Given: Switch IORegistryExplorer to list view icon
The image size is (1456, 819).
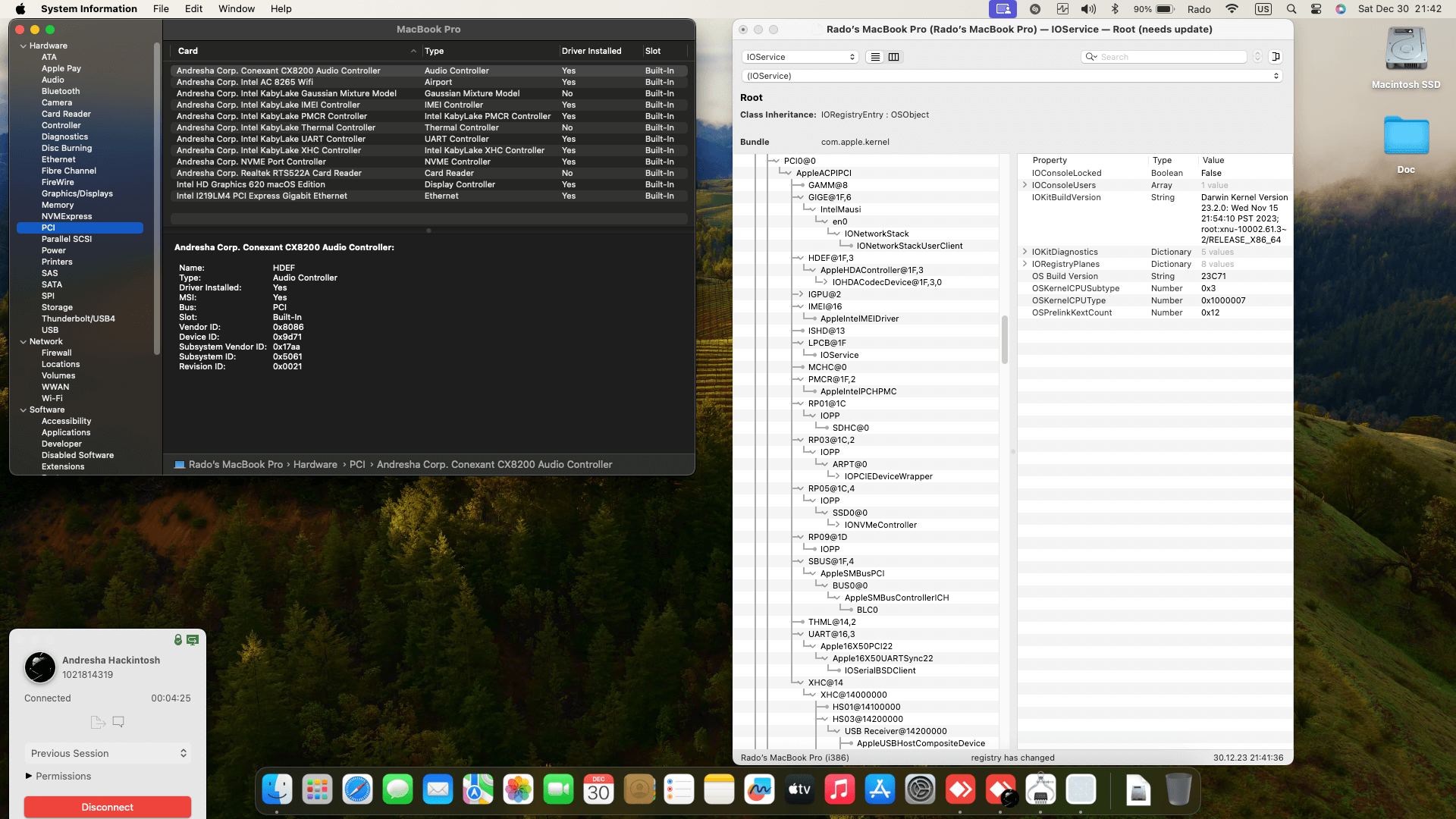Looking at the screenshot, I should click(875, 57).
